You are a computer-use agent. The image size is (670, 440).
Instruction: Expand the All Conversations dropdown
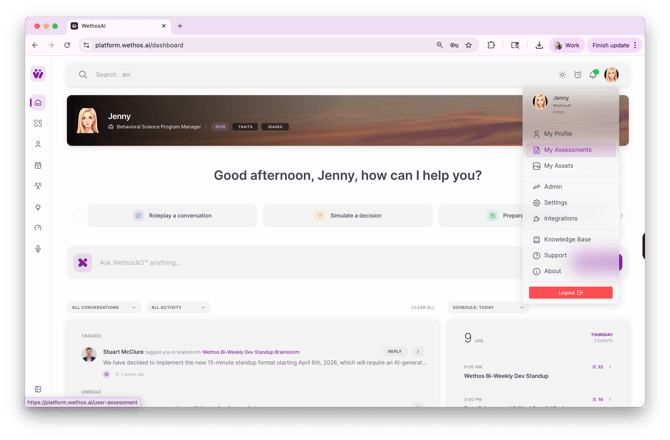coord(105,307)
